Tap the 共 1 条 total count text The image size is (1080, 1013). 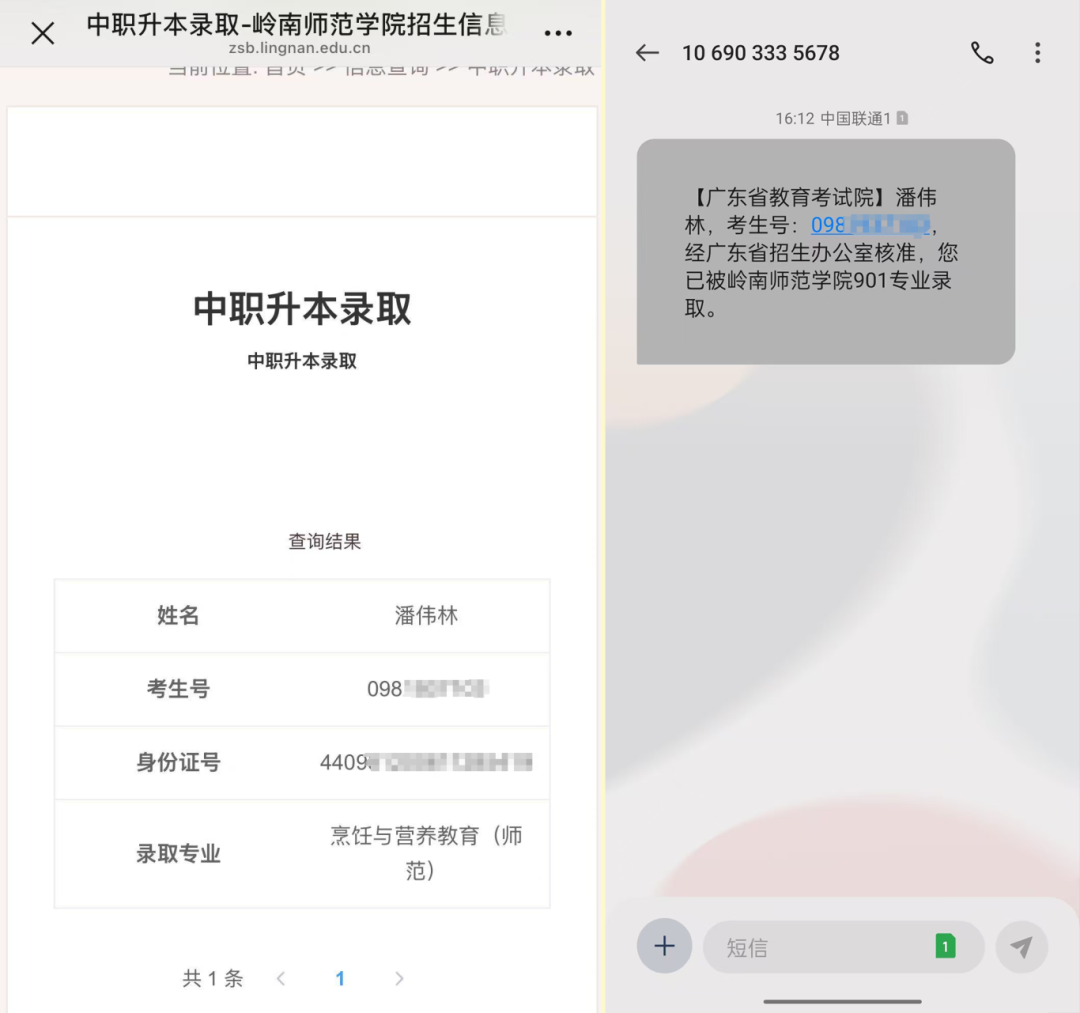[213, 979]
